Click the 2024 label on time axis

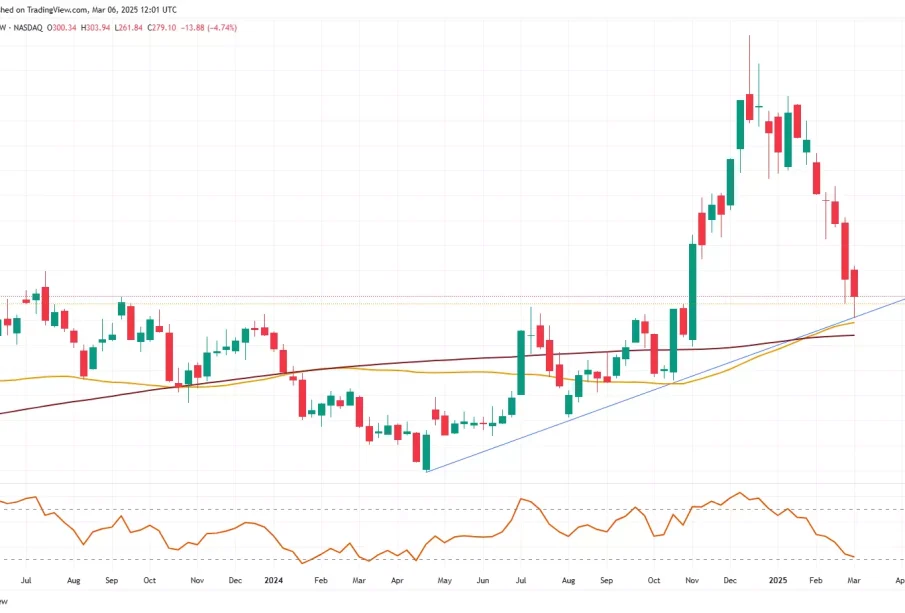click(273, 580)
